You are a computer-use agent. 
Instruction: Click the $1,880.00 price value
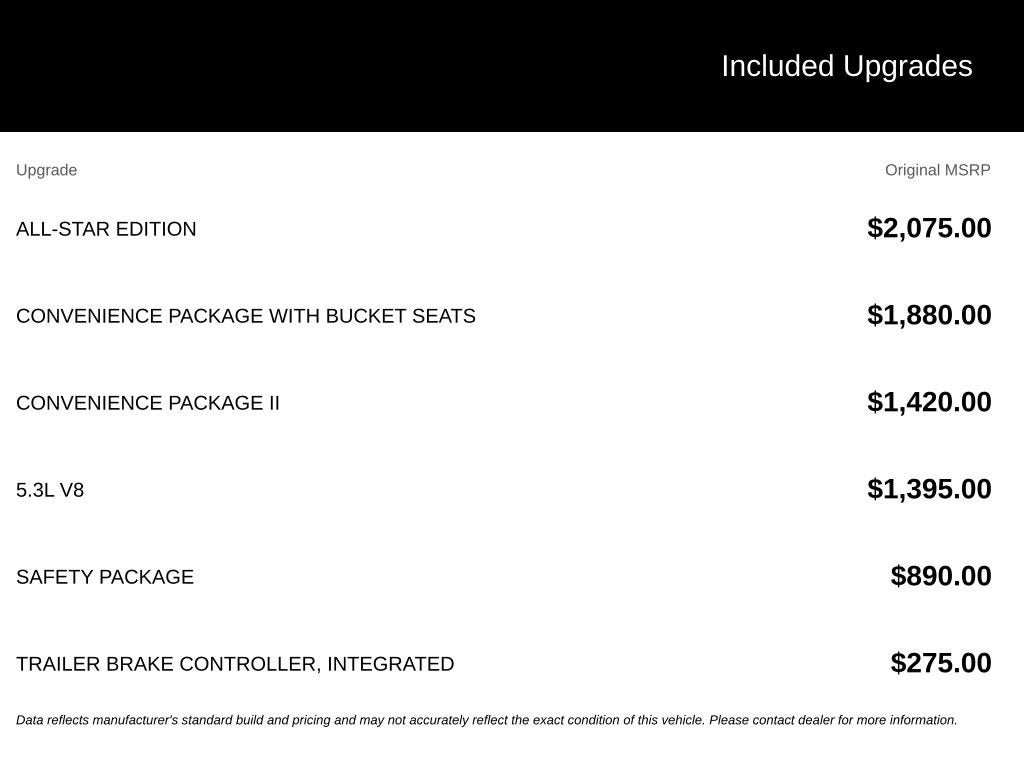929,315
